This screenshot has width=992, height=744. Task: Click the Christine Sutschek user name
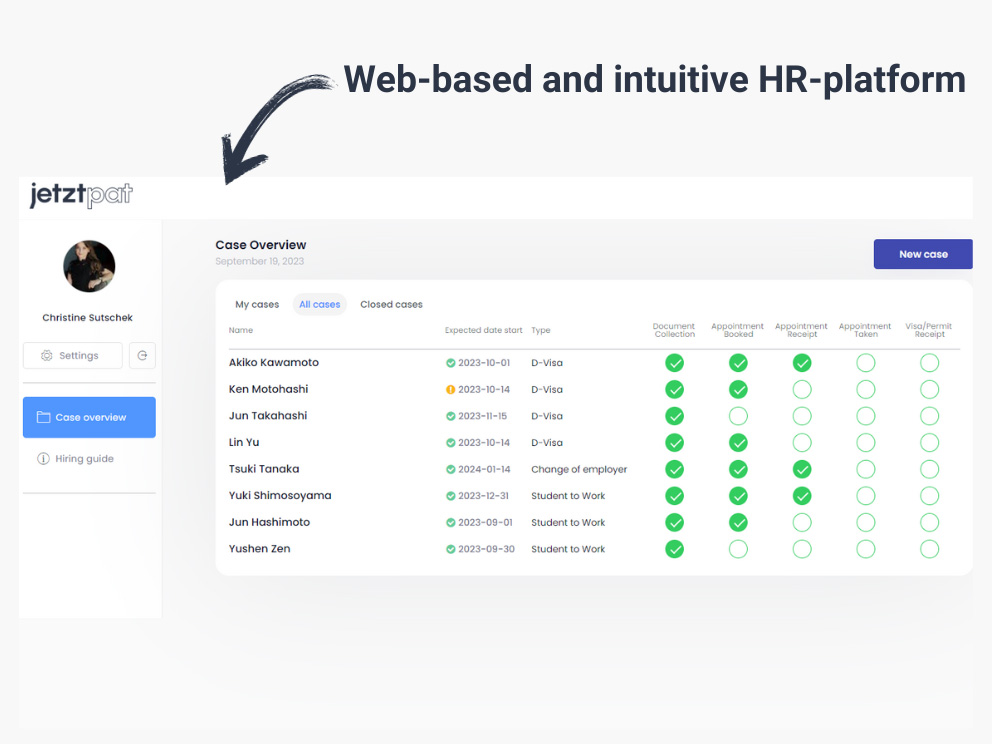pyautogui.click(x=87, y=318)
